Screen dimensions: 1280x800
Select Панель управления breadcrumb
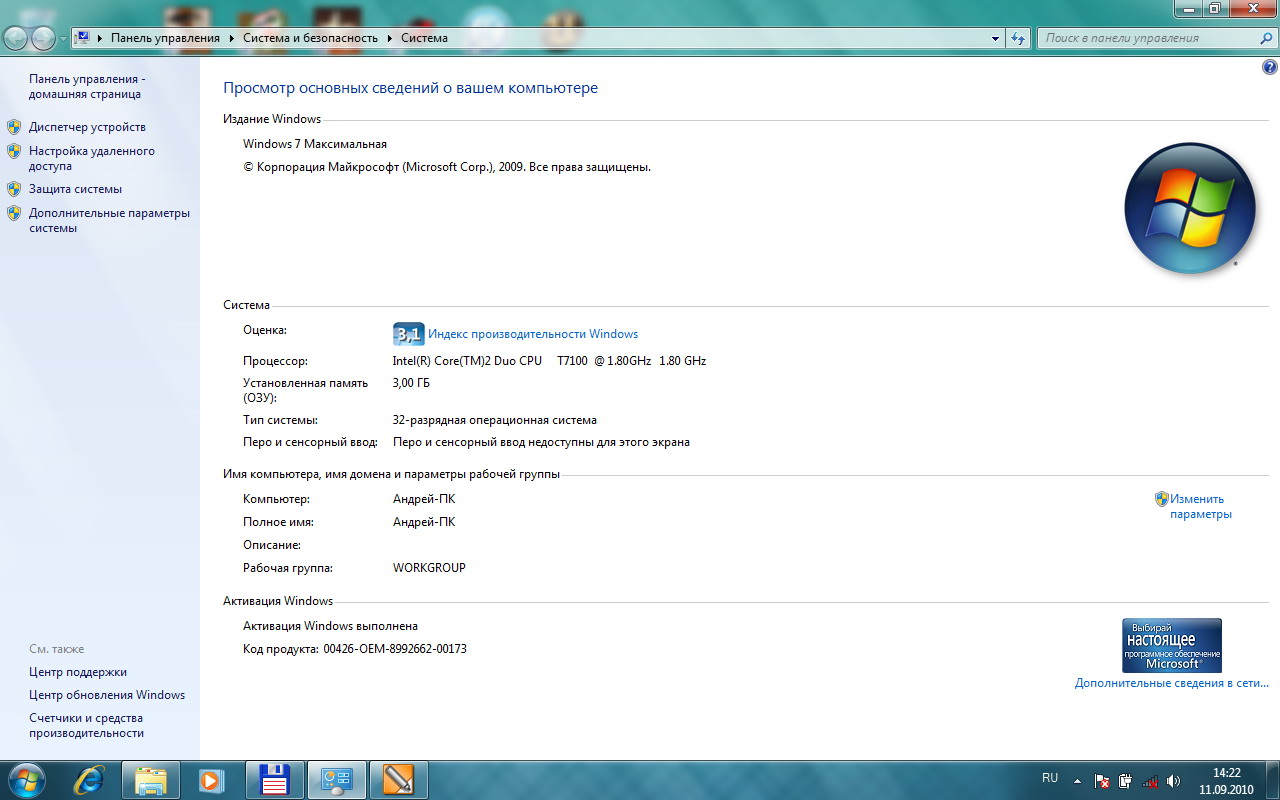coord(165,38)
